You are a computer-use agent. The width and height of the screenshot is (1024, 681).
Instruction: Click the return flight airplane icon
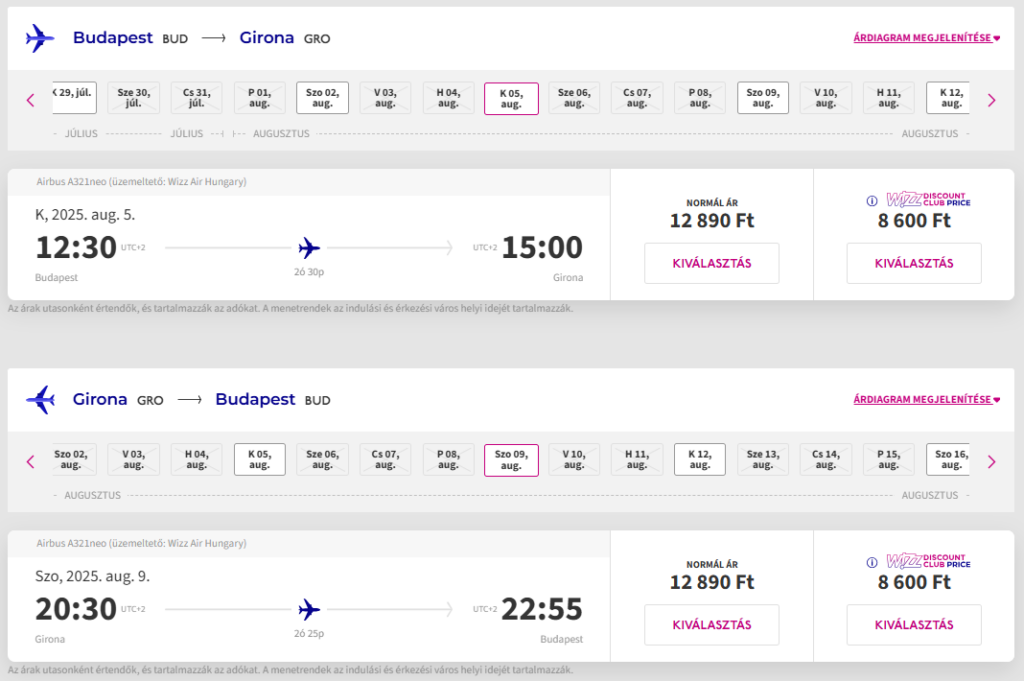[40, 400]
